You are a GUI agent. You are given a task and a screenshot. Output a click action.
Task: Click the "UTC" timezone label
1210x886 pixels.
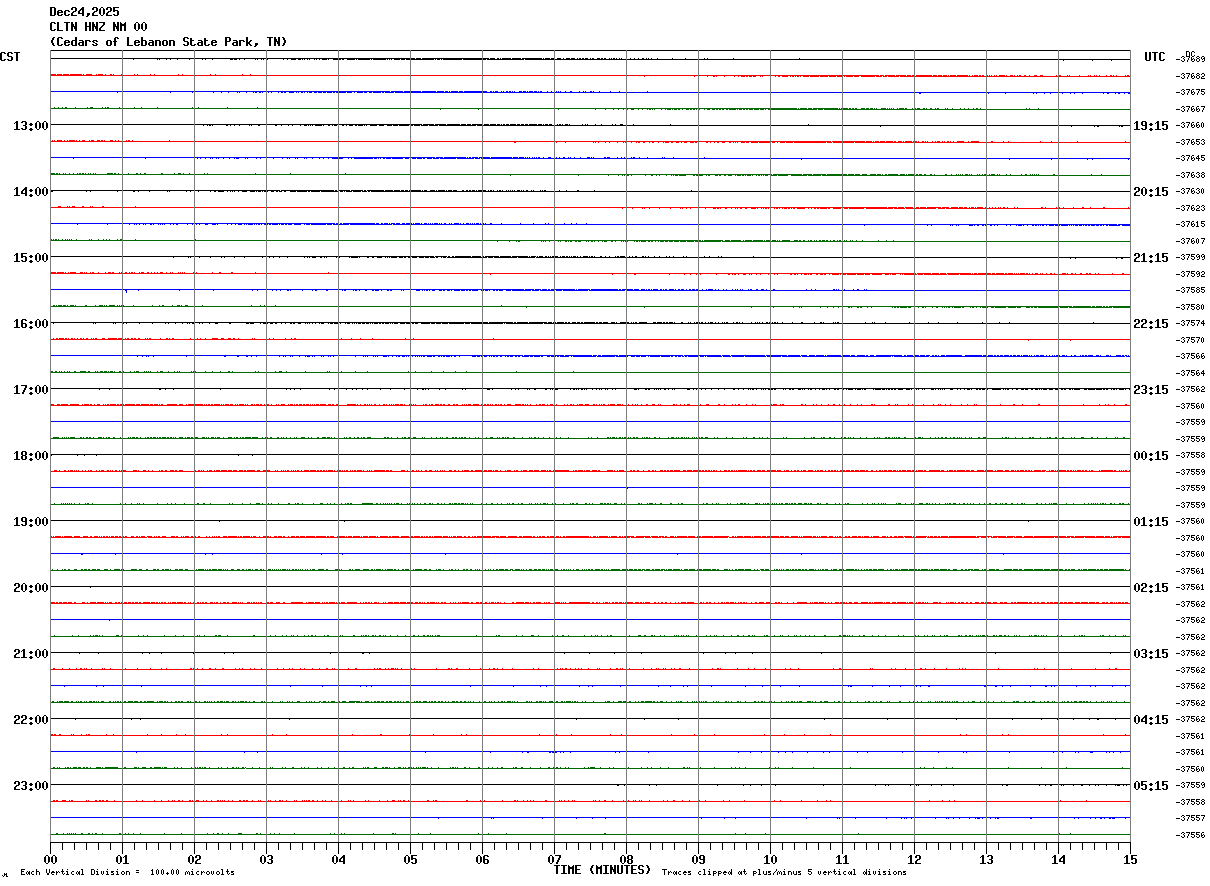click(1155, 57)
